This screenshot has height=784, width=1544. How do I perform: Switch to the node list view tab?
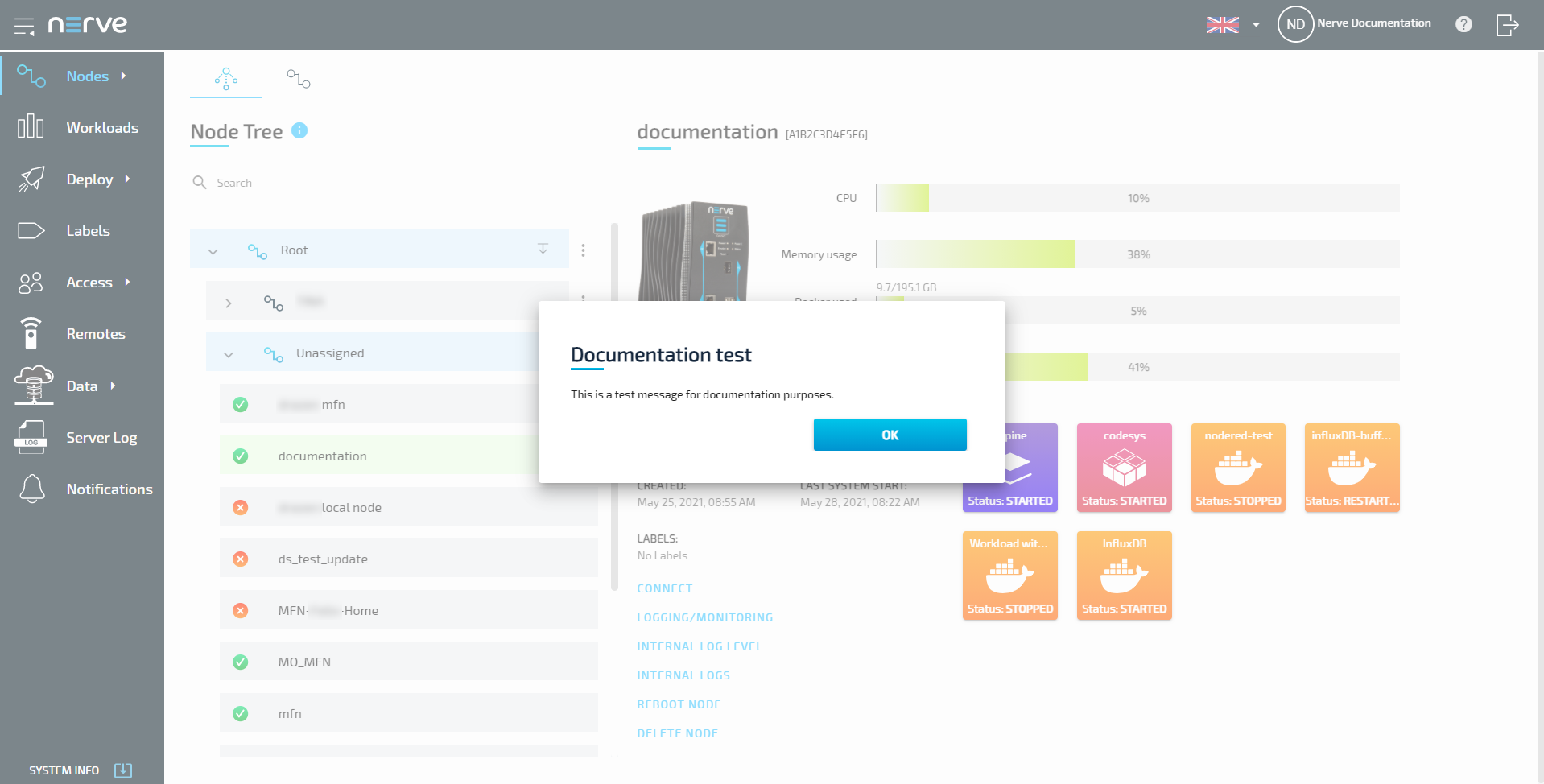click(x=298, y=78)
